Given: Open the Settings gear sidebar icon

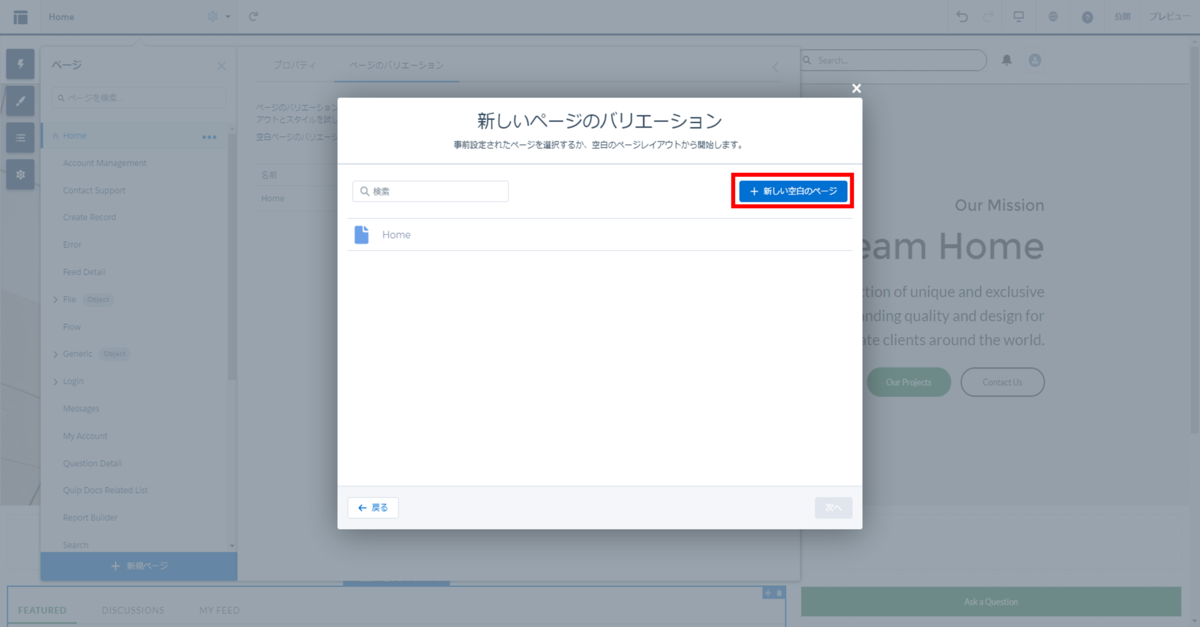Looking at the screenshot, I should [x=20, y=174].
